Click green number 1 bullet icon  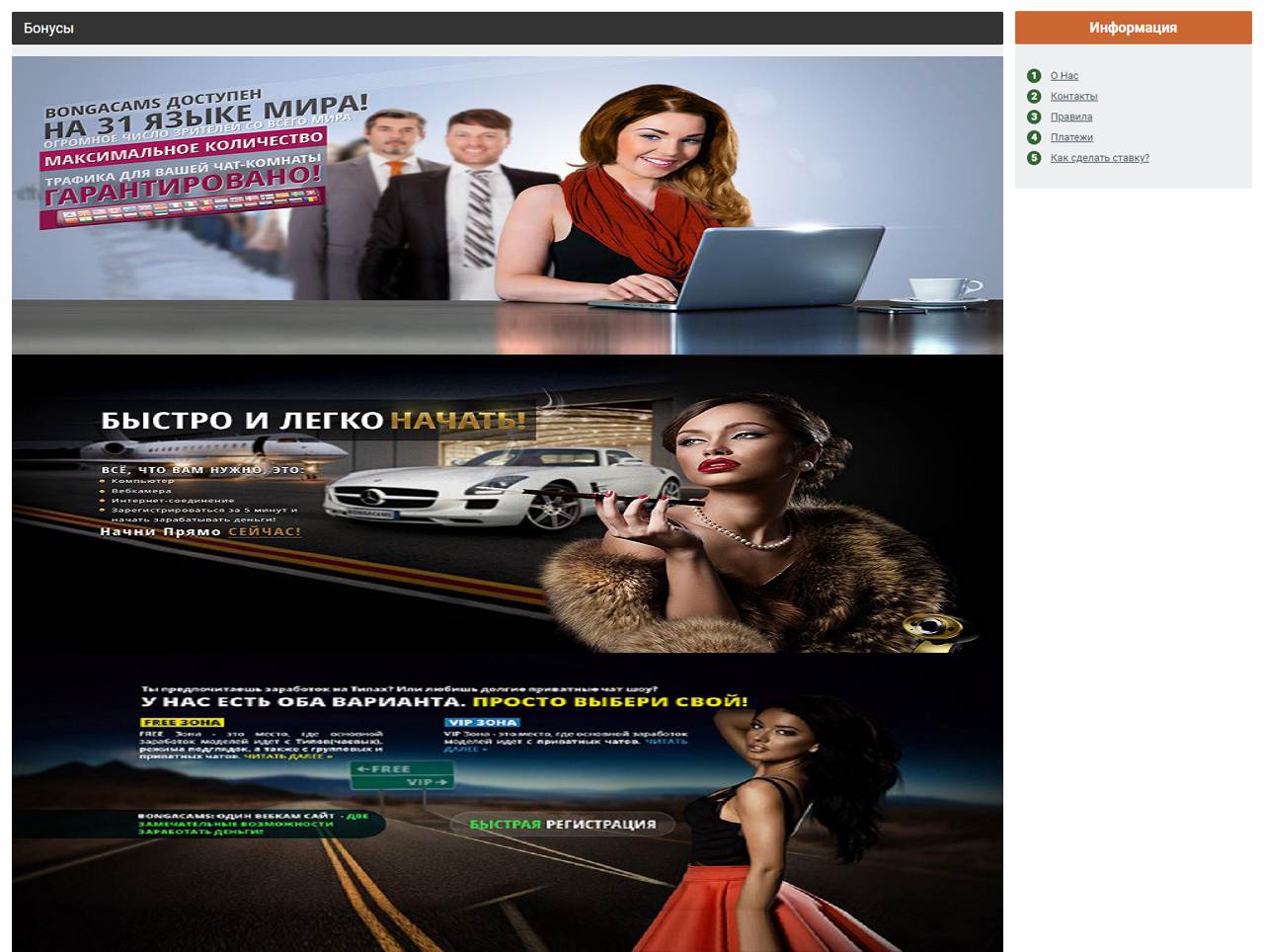[1034, 76]
